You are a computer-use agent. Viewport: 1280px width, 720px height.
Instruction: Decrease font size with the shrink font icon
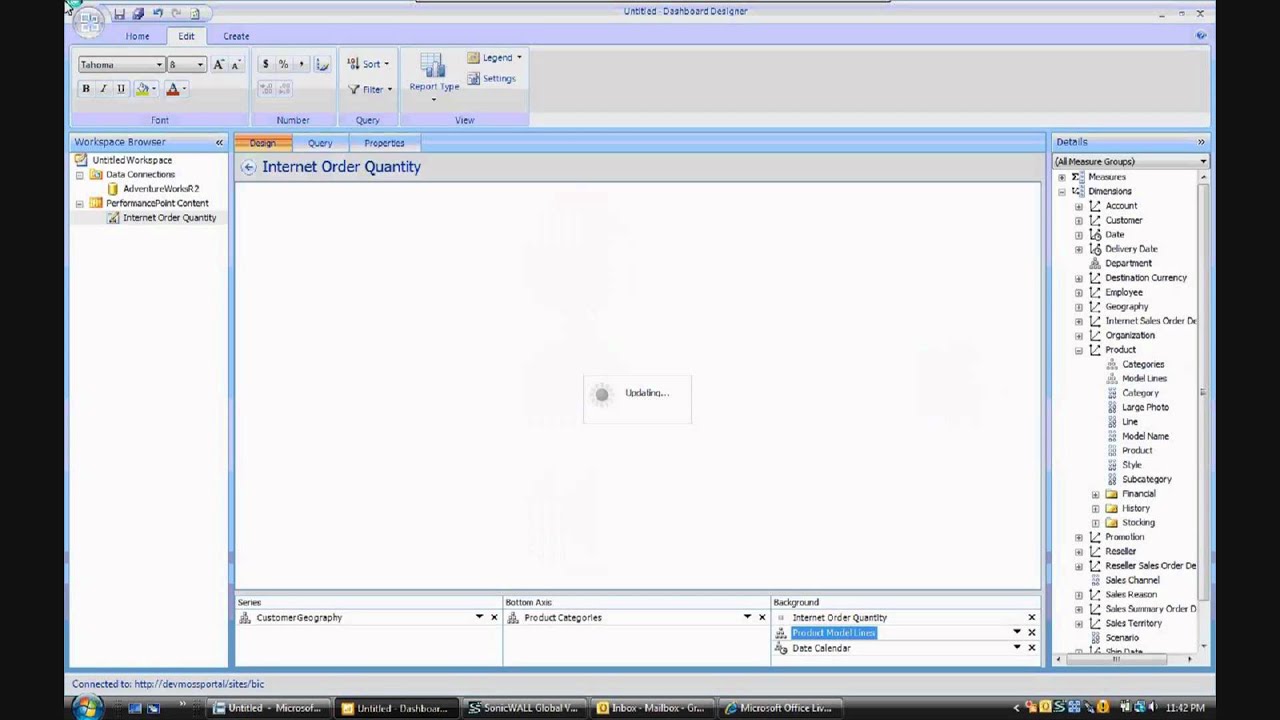pos(236,64)
